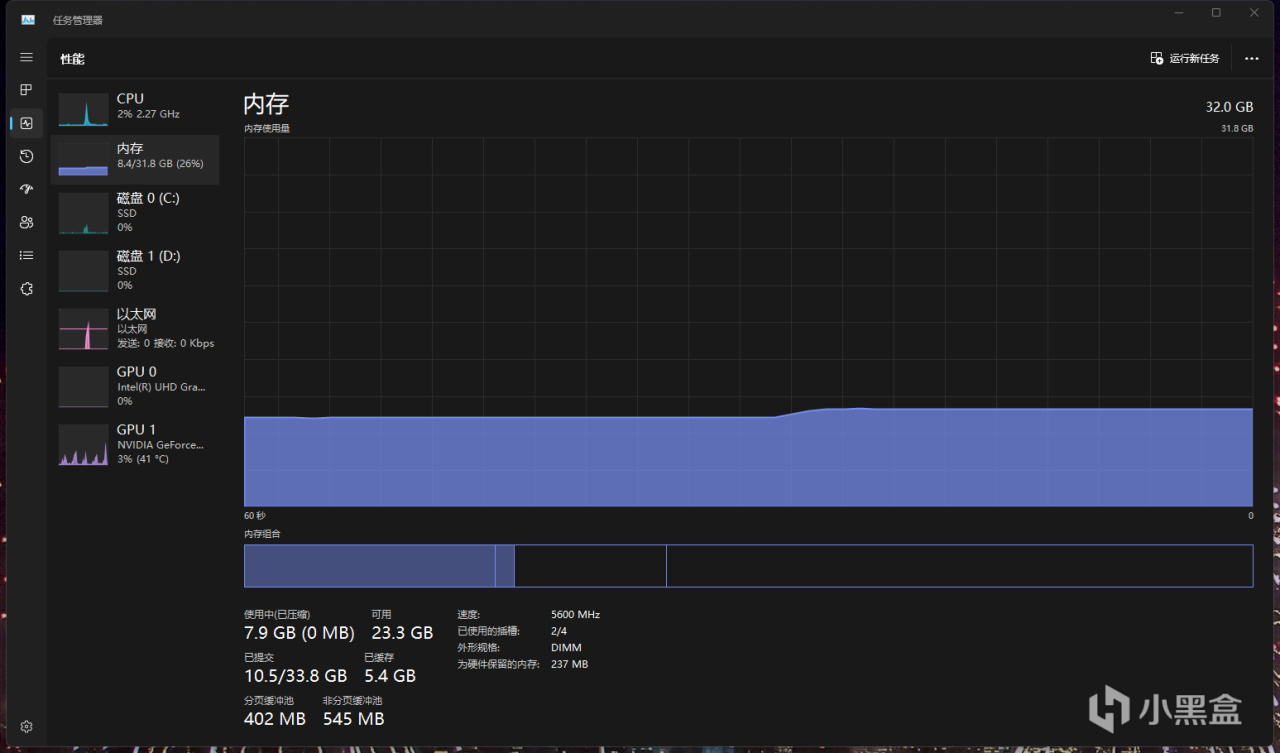Click the 内存组合 memory composition bar
Image resolution: width=1280 pixels, height=753 pixels.
click(748, 566)
